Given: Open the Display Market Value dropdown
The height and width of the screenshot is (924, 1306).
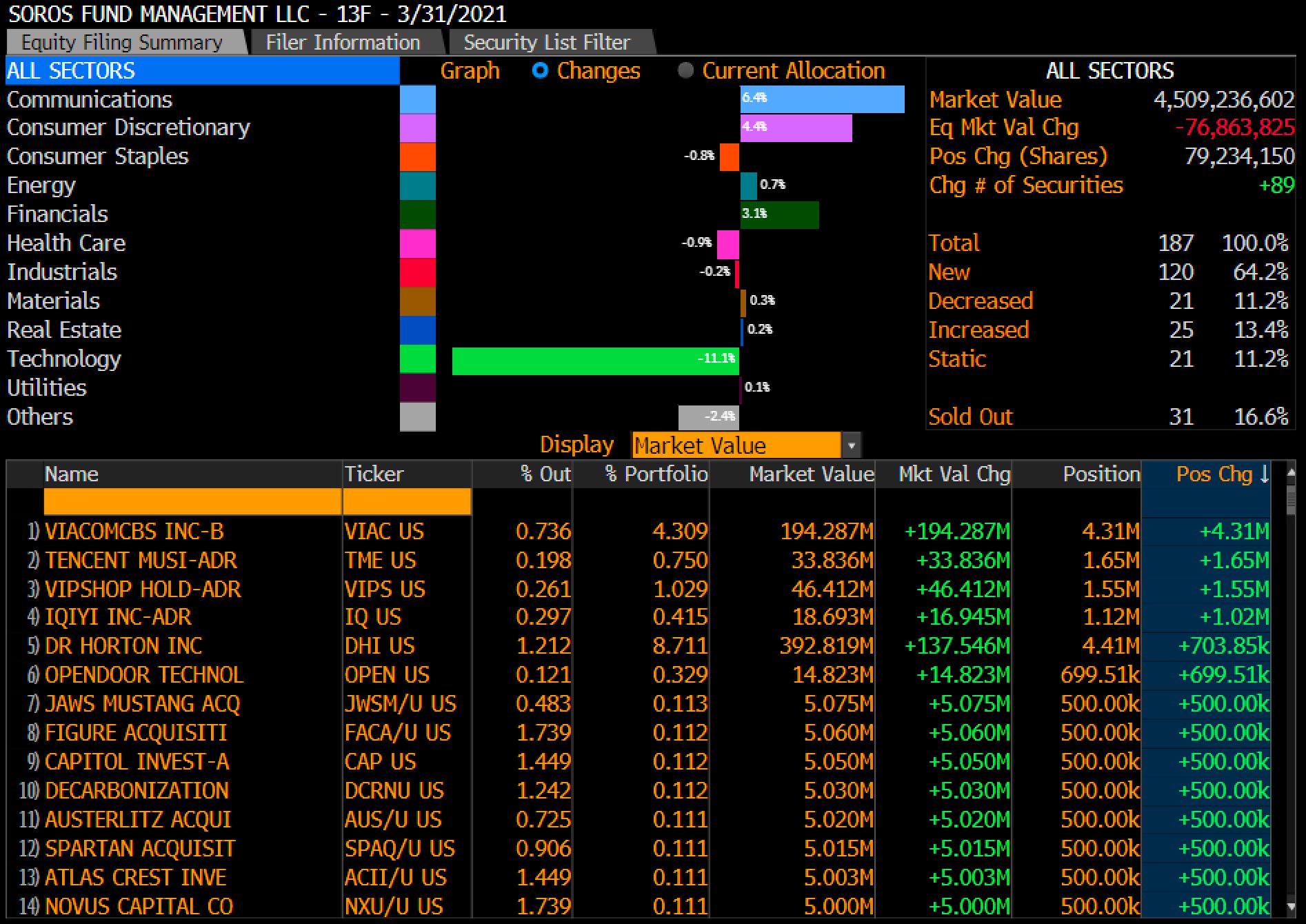Looking at the screenshot, I should (745, 445).
